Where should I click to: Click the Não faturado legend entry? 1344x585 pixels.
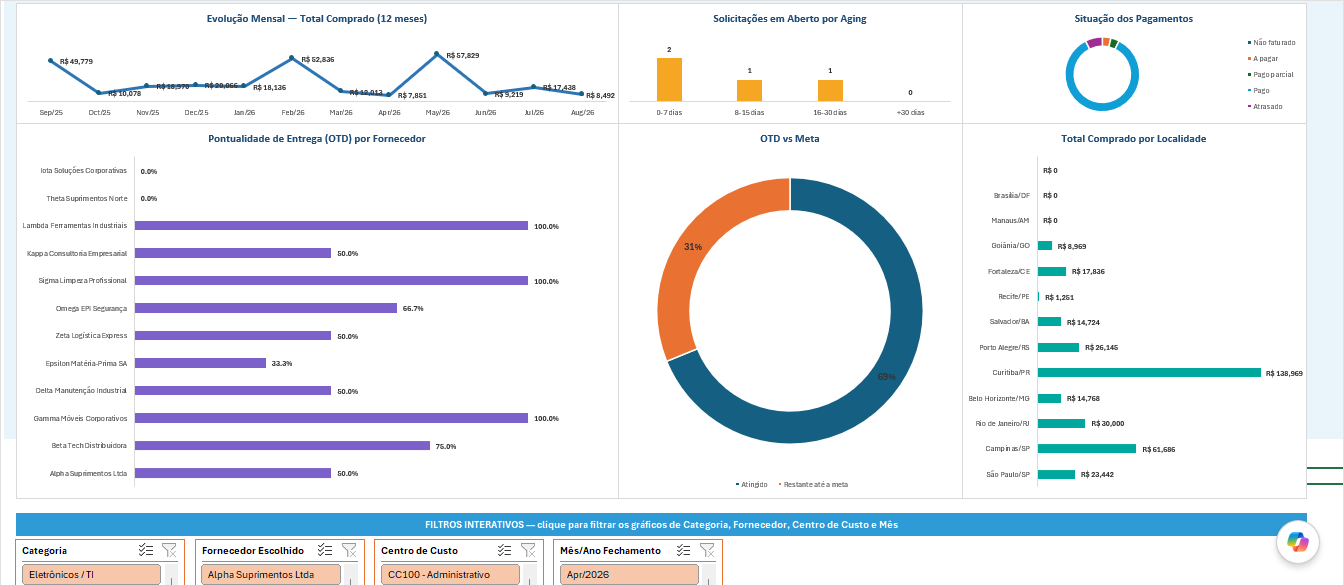click(1271, 43)
